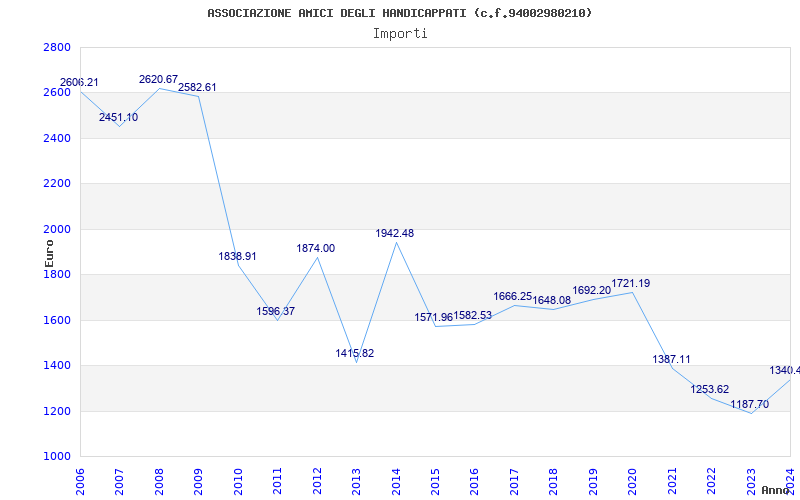
Task: Select data value 1415.82
Action: 355,353
